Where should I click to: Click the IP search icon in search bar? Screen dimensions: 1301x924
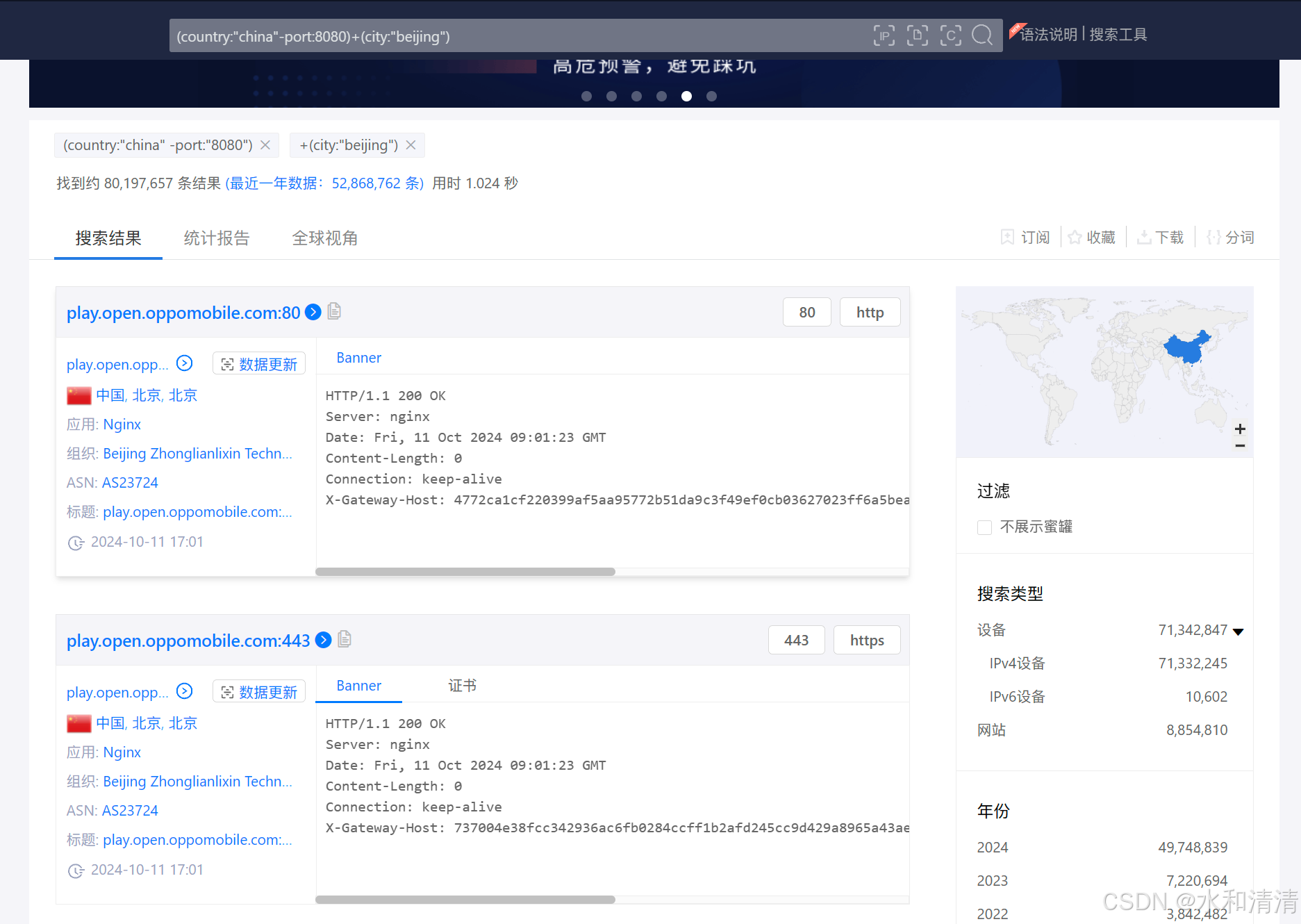pos(884,35)
